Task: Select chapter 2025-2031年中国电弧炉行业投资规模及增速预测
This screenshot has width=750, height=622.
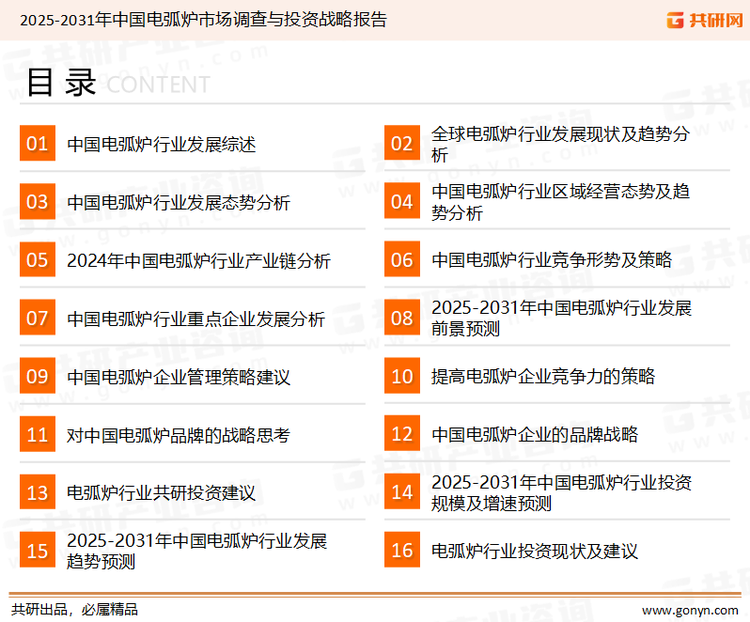Action: 561,492
